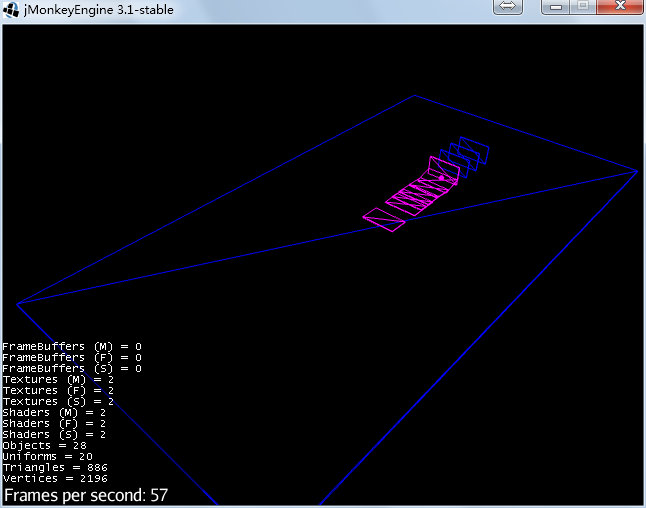The image size is (646, 508).
Task: Click the jMonkeyEngine monkey icon in title bar
Action: (x=11, y=9)
